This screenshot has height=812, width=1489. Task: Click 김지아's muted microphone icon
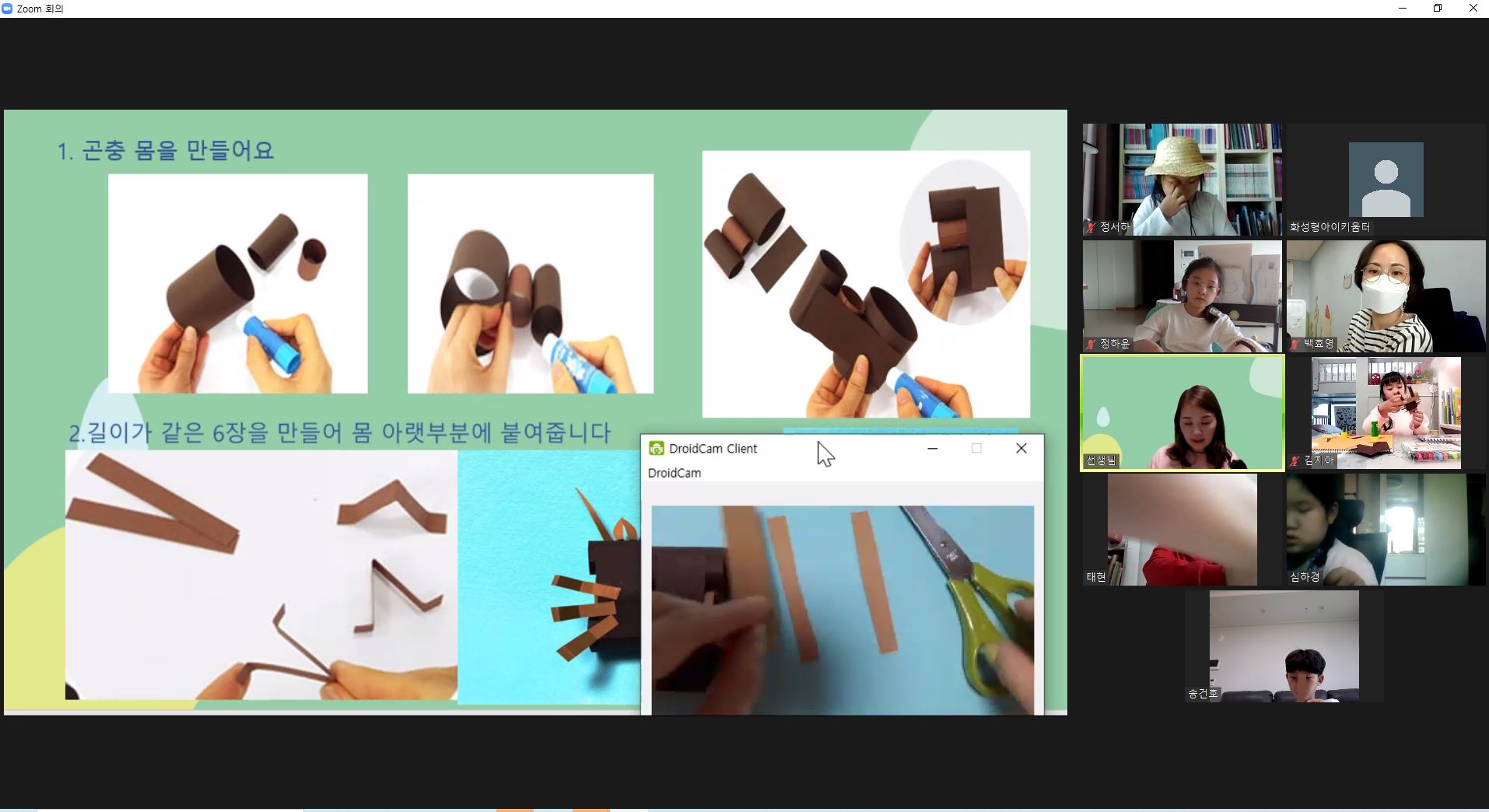[1295, 460]
